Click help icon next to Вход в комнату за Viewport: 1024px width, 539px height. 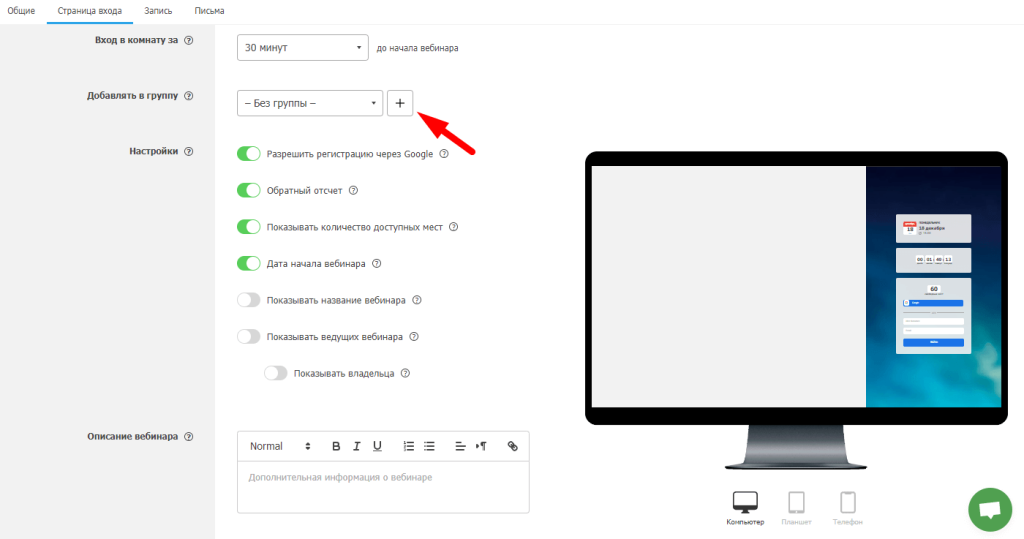pos(189,41)
